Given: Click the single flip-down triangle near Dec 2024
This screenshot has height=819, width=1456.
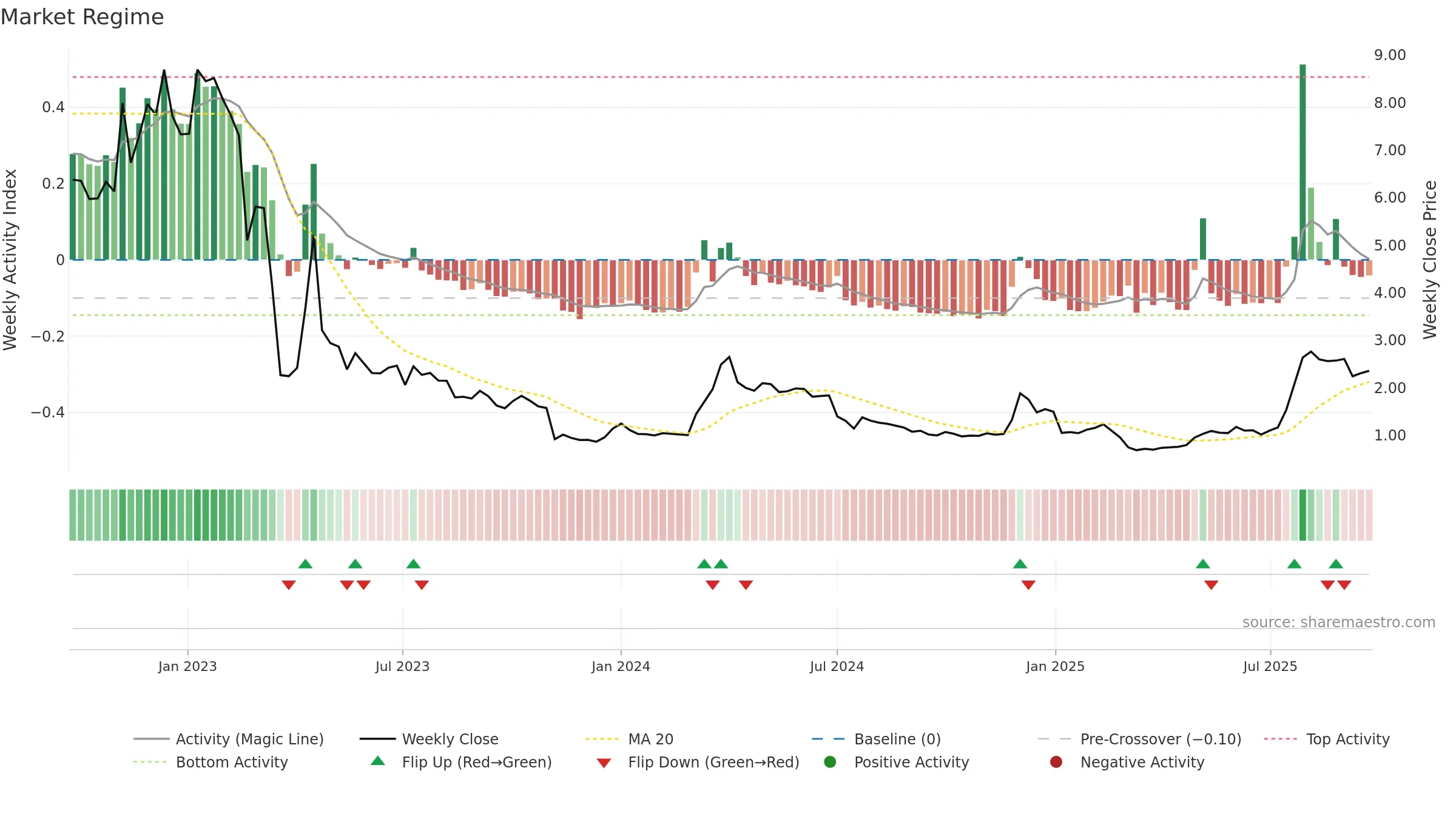Looking at the screenshot, I should [1028, 585].
